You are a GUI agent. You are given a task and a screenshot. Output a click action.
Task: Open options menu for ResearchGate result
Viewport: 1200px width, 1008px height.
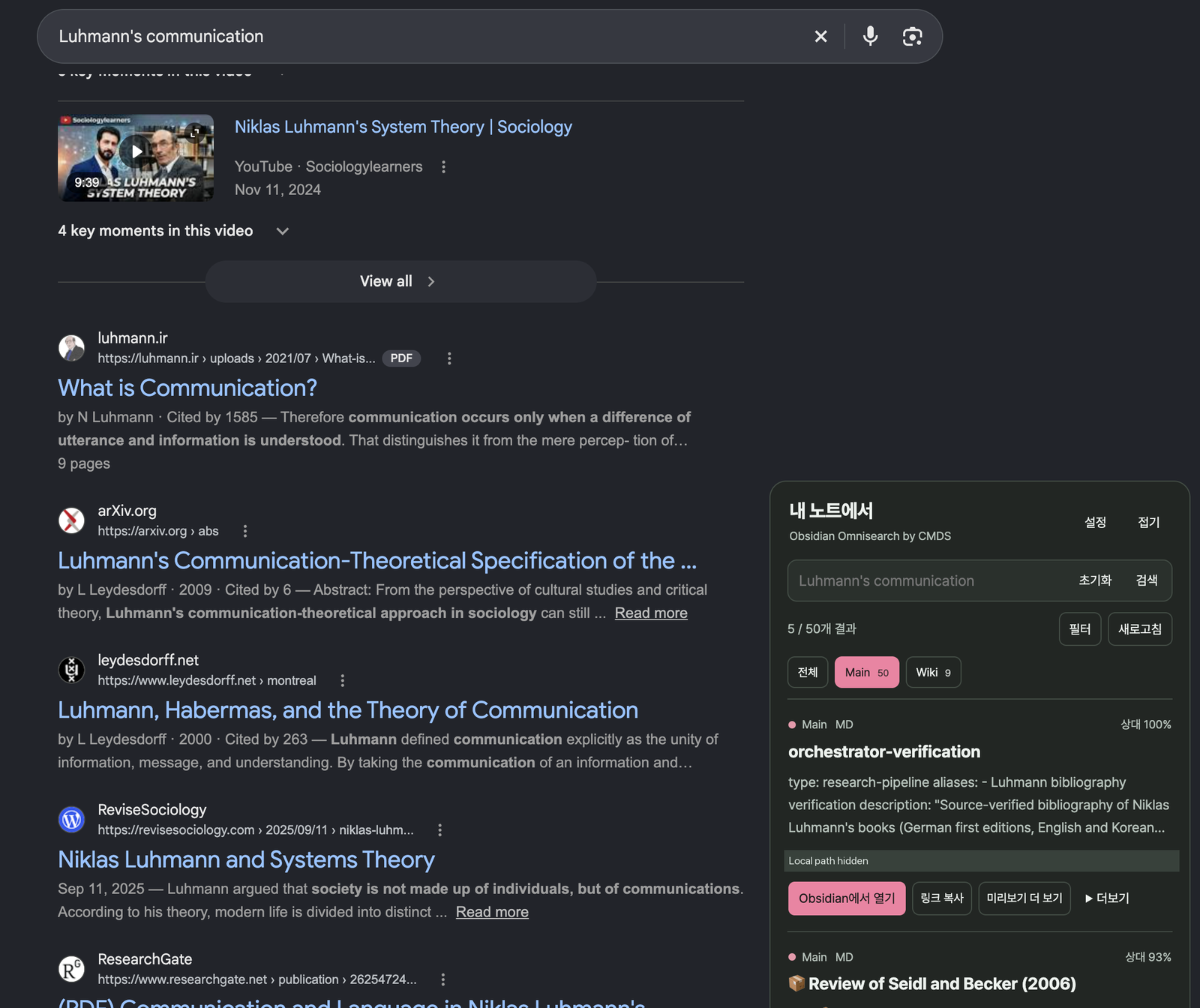tap(442, 979)
